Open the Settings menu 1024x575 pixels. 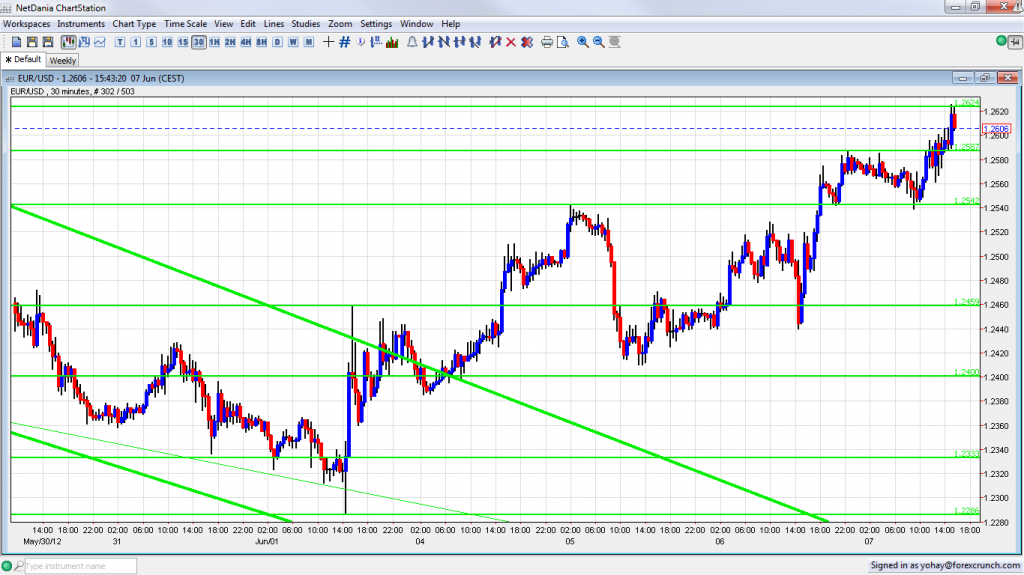point(376,24)
